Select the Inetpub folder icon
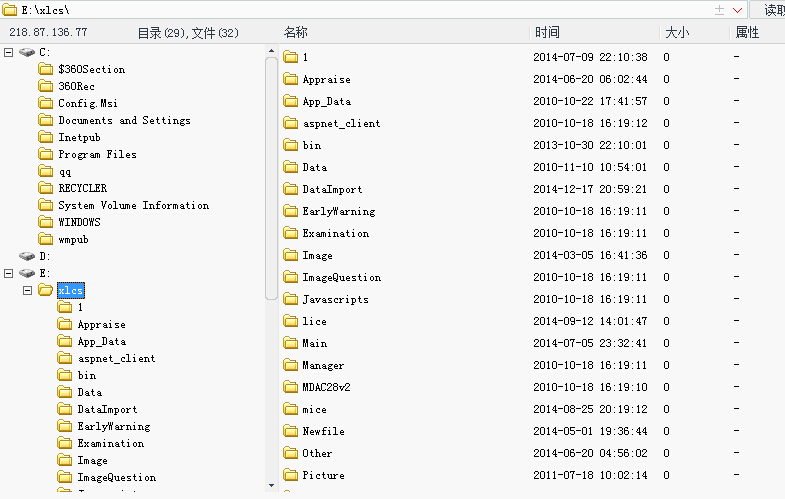Screen dimensions: 785x499 pyautogui.click(x=46, y=137)
